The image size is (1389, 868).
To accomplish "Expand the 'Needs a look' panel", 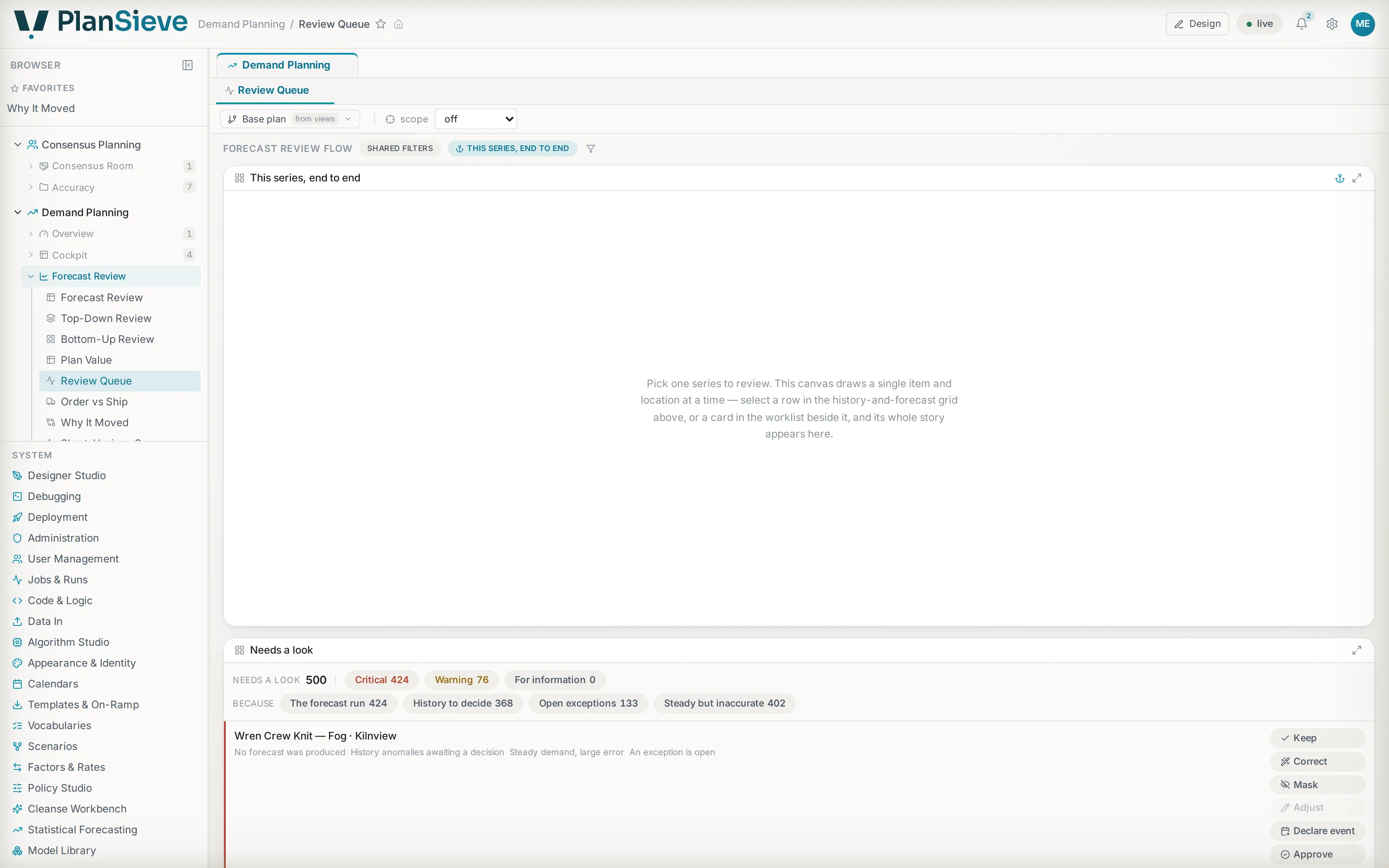I will pyautogui.click(x=1357, y=651).
